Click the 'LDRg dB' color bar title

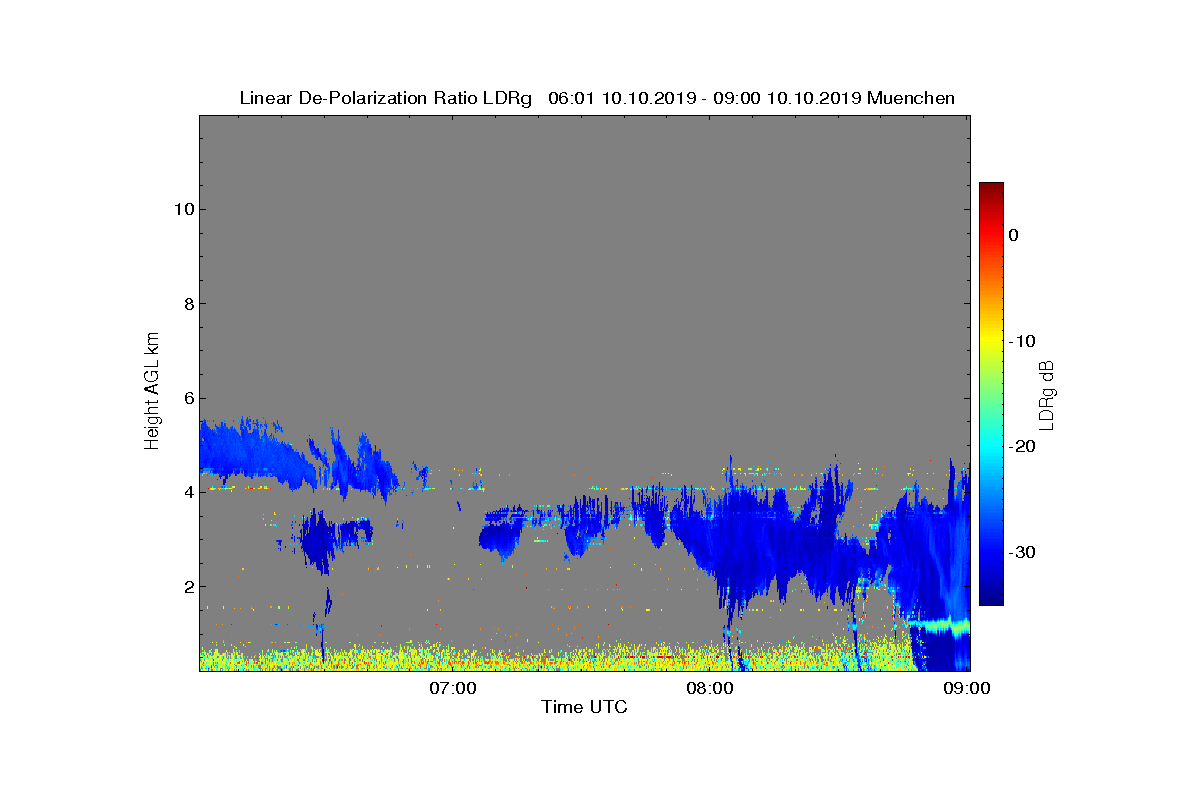1047,394
